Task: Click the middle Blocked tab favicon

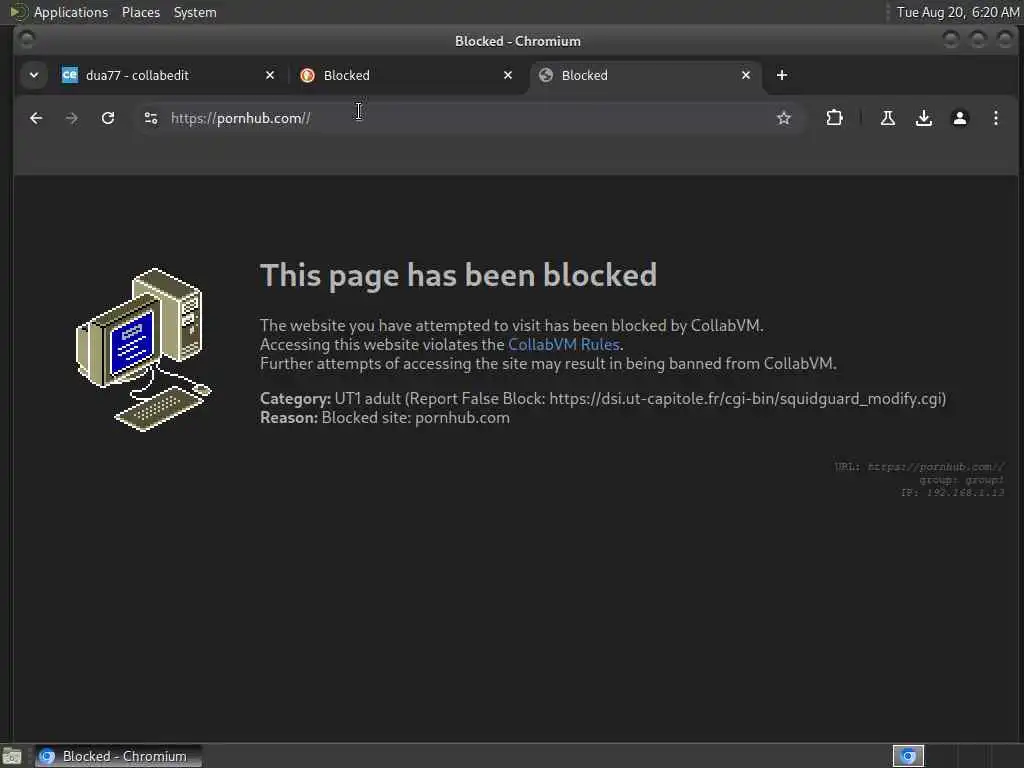Action: (x=307, y=75)
